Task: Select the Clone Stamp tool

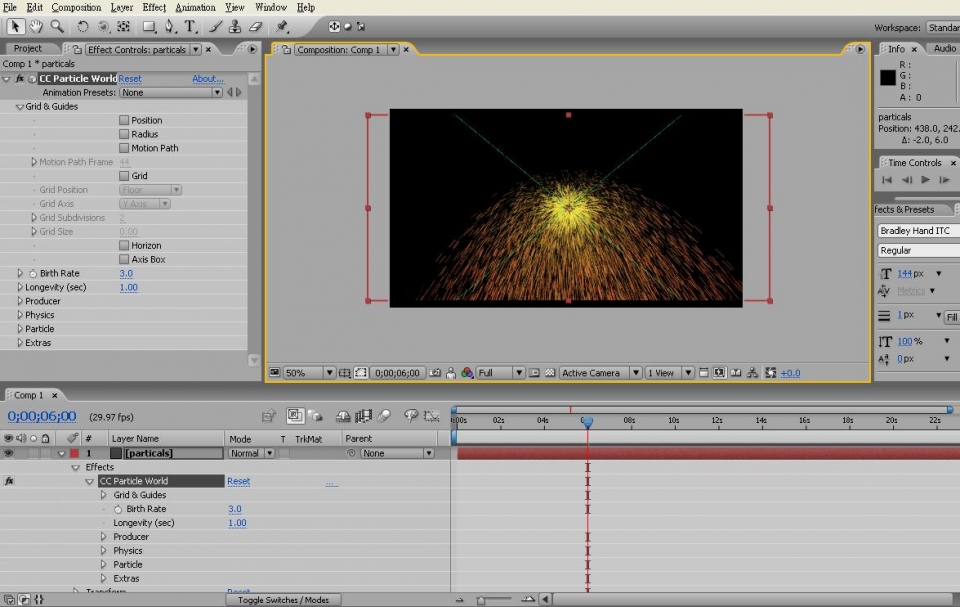Action: pyautogui.click(x=235, y=26)
